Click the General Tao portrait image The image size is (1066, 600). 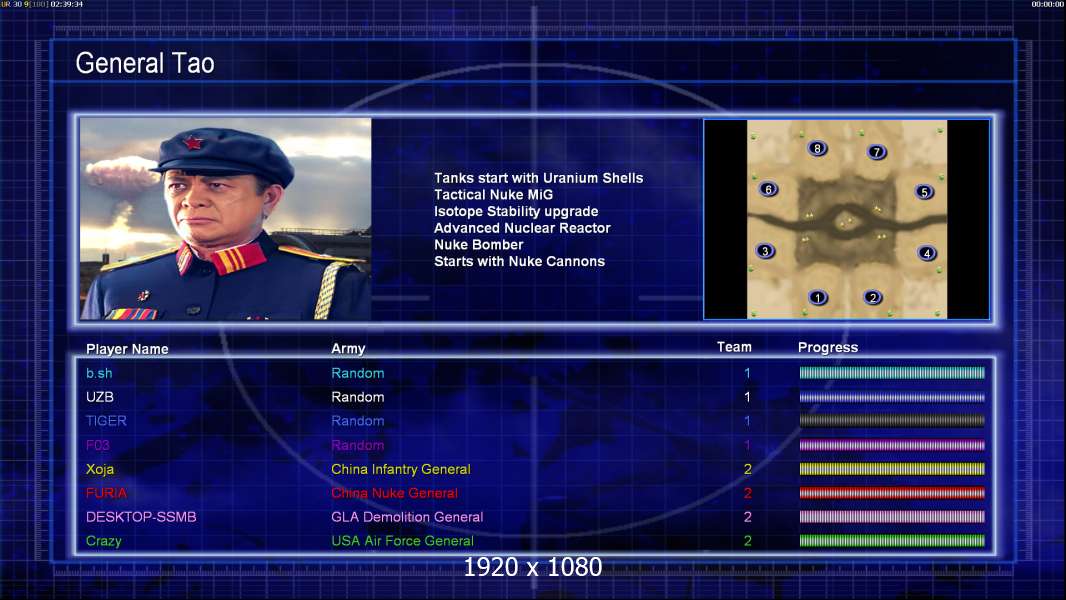(226, 219)
